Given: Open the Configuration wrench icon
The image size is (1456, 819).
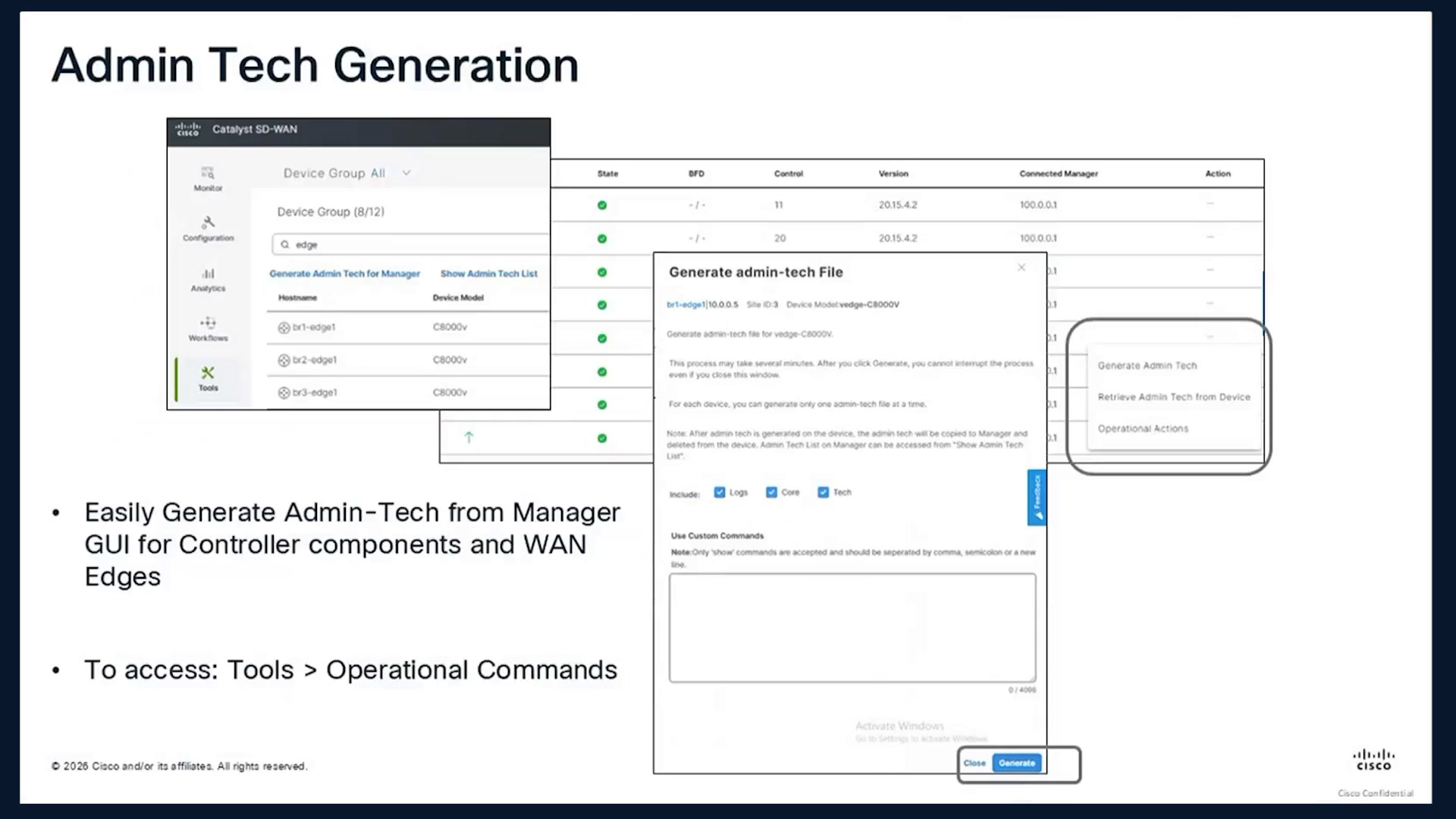Looking at the screenshot, I should [208, 222].
